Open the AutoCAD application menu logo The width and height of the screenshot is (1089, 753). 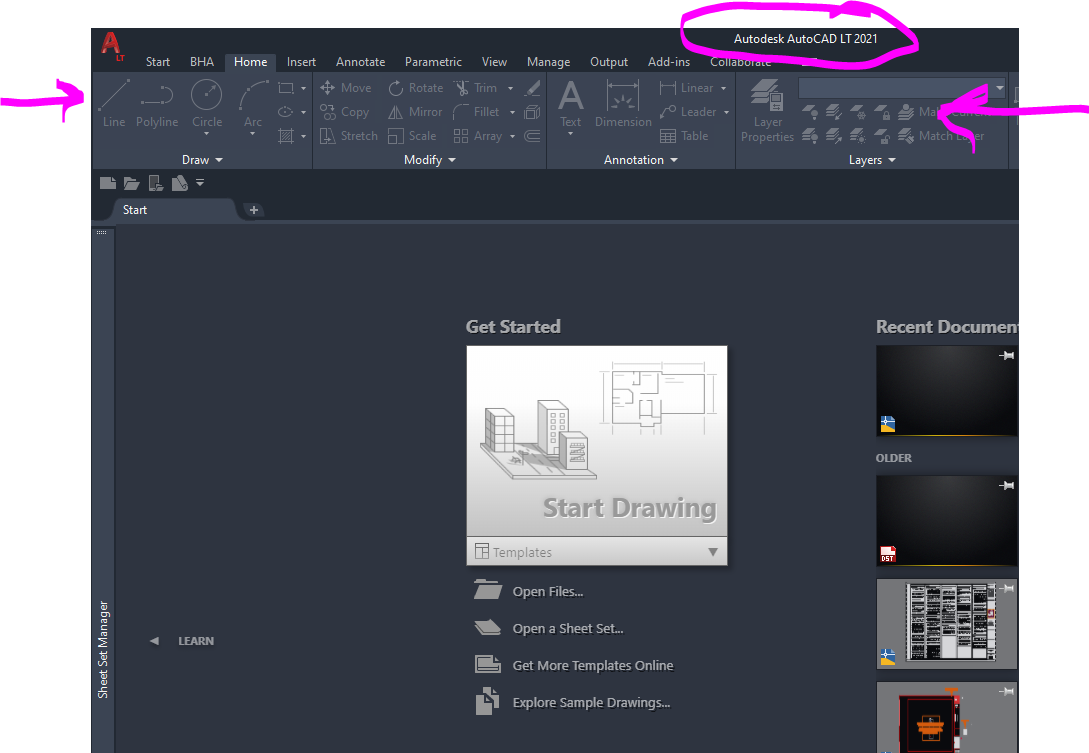click(111, 45)
